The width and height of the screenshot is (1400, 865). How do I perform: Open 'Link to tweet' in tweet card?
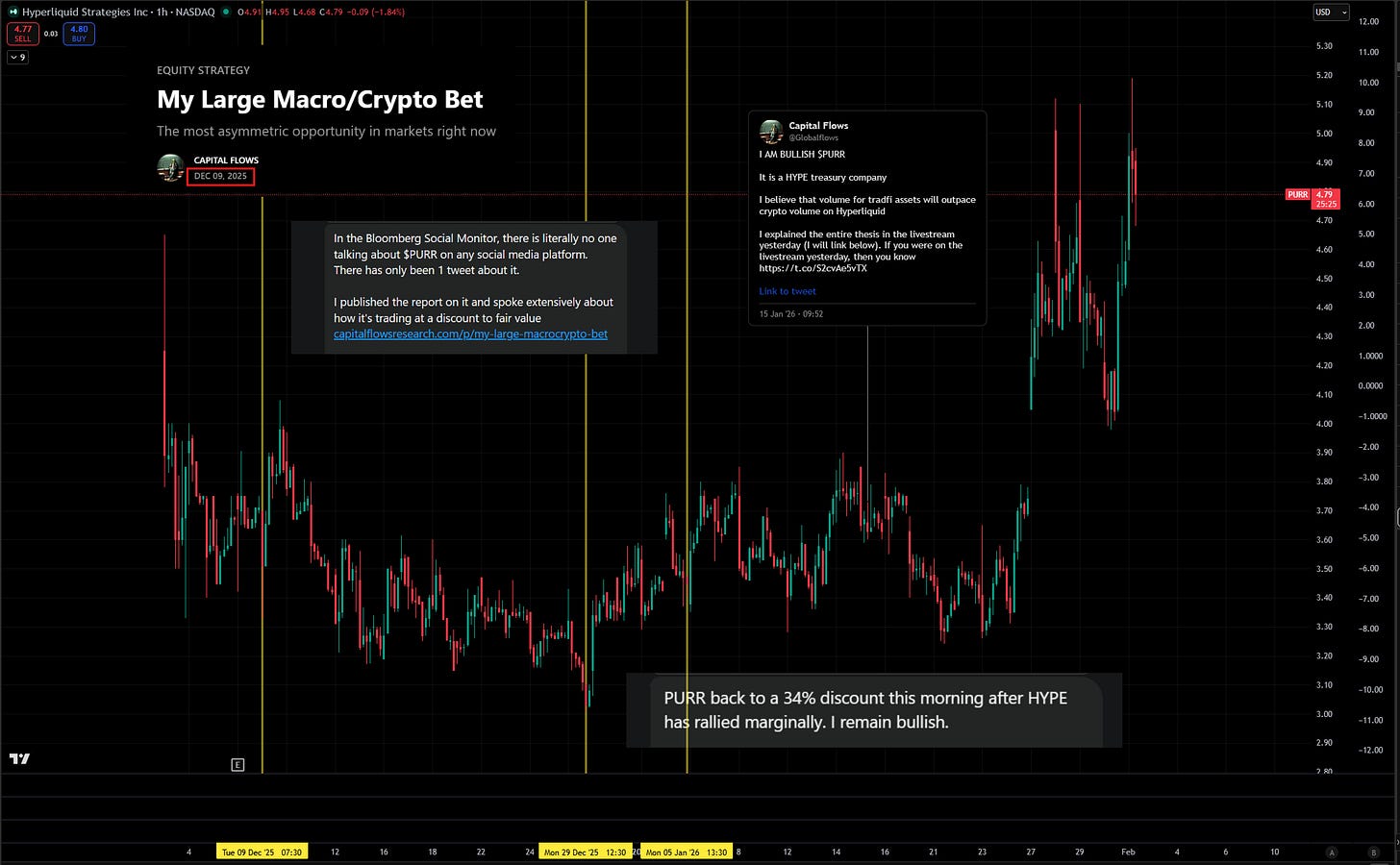[787, 291]
